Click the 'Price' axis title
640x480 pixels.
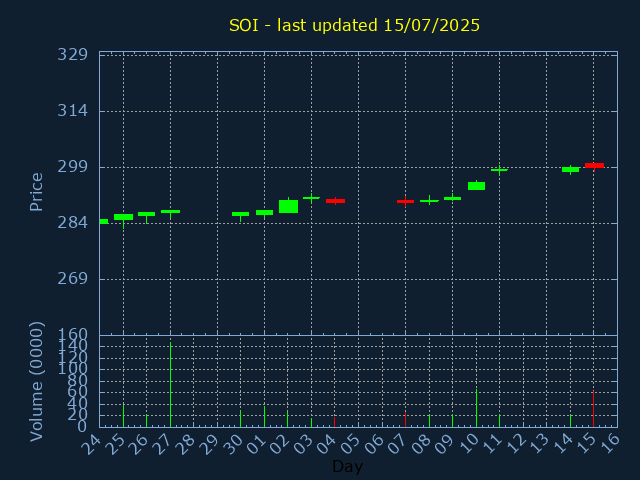[x=36, y=192]
